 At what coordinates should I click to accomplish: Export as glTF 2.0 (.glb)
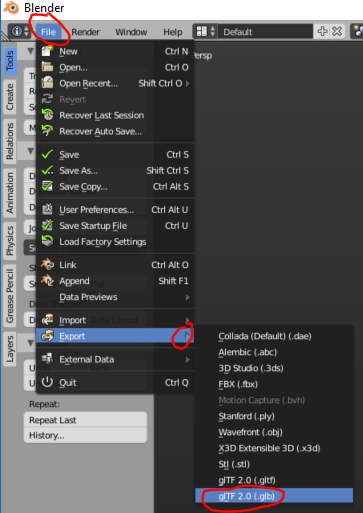(274, 496)
